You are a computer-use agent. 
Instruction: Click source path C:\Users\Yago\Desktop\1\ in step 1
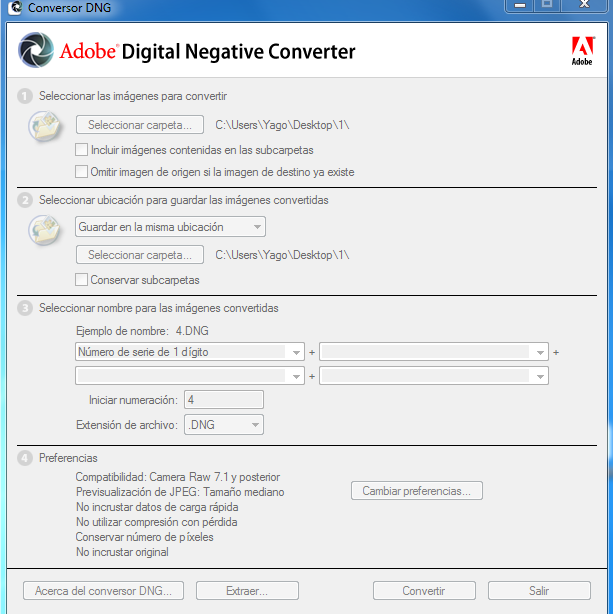pos(282,125)
